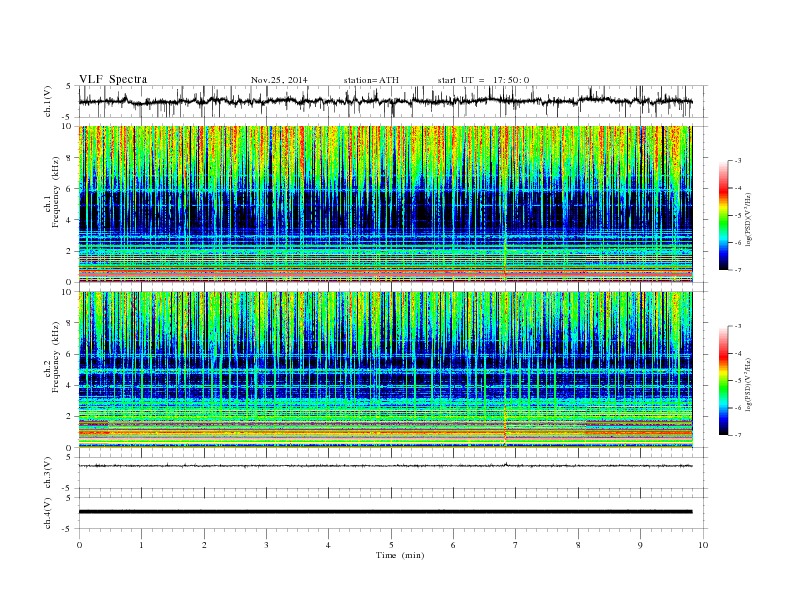This screenshot has height=612, width=792.
Task: Click the ch.2 spectrogram image
Action: pos(385,370)
